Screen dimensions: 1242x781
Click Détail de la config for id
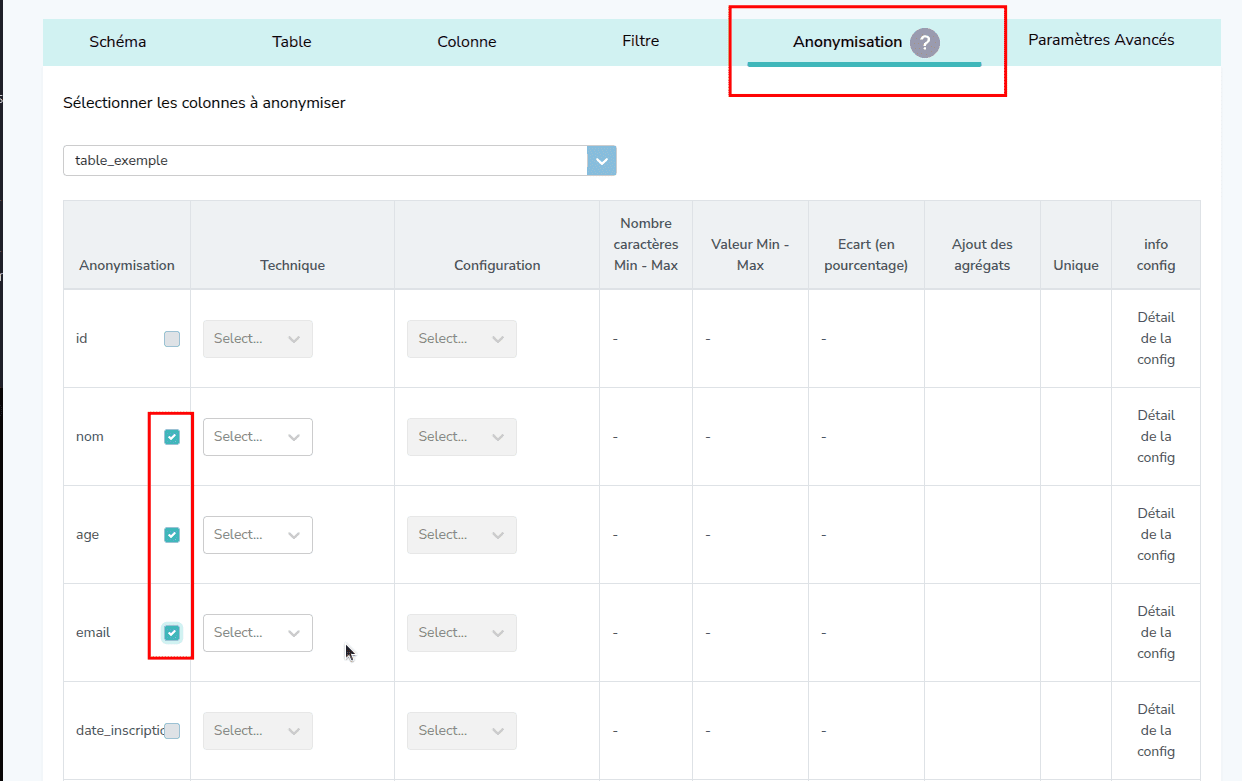point(1155,339)
